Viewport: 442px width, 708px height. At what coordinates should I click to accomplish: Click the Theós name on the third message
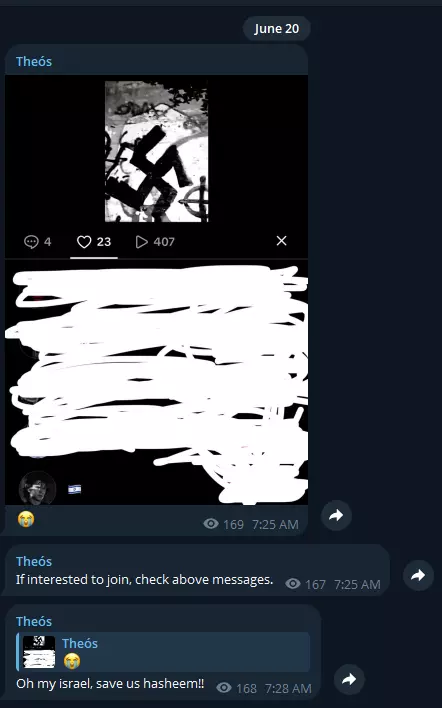tap(34, 621)
